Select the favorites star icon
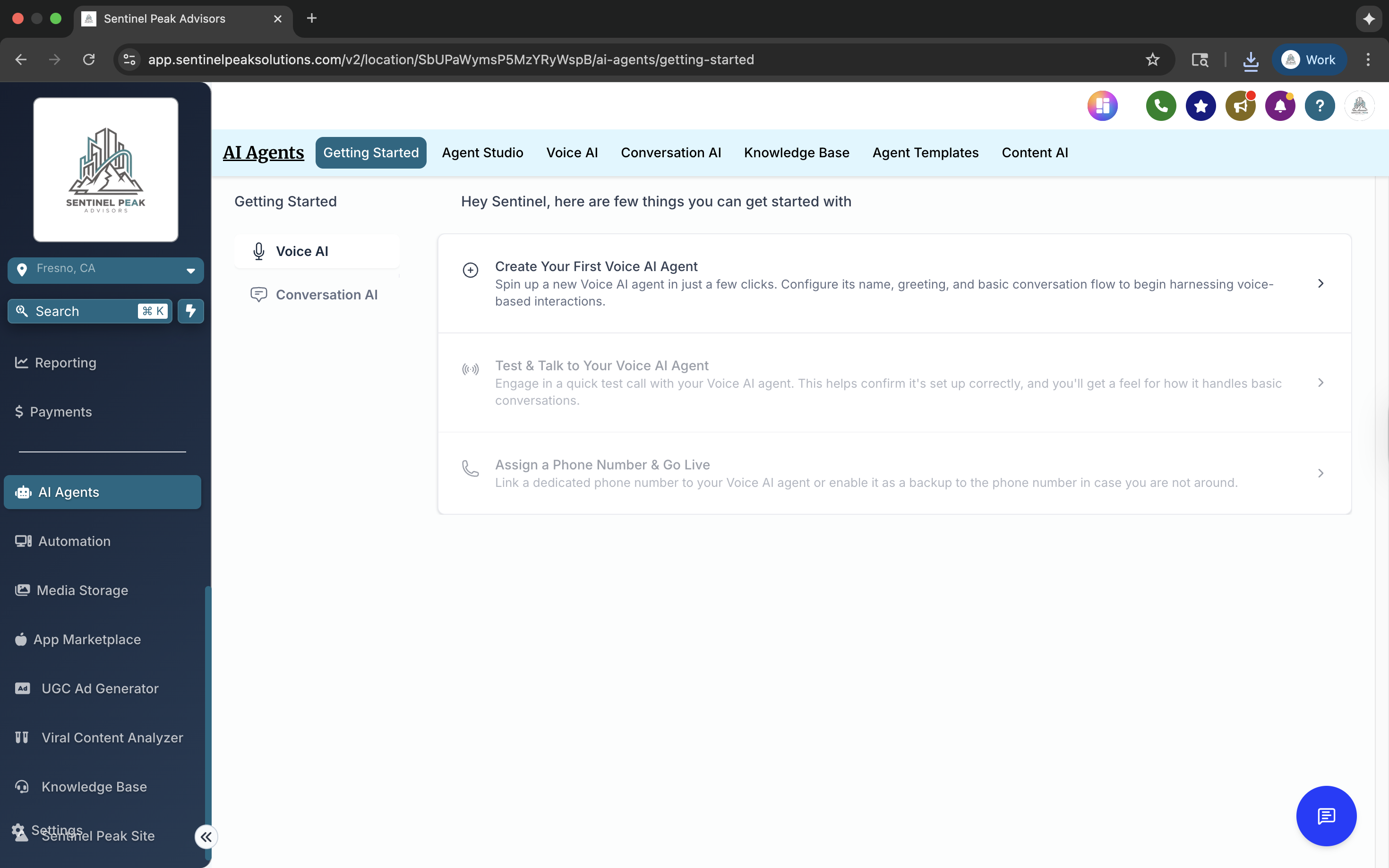 (1200, 106)
